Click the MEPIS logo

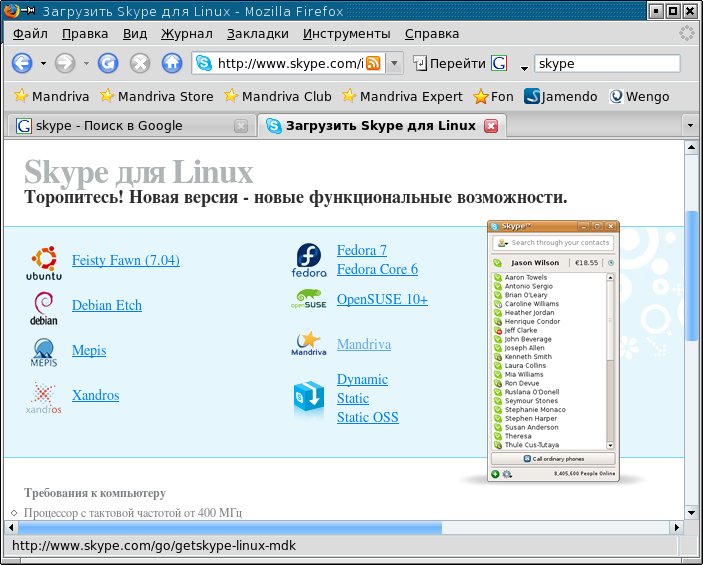(x=43, y=353)
